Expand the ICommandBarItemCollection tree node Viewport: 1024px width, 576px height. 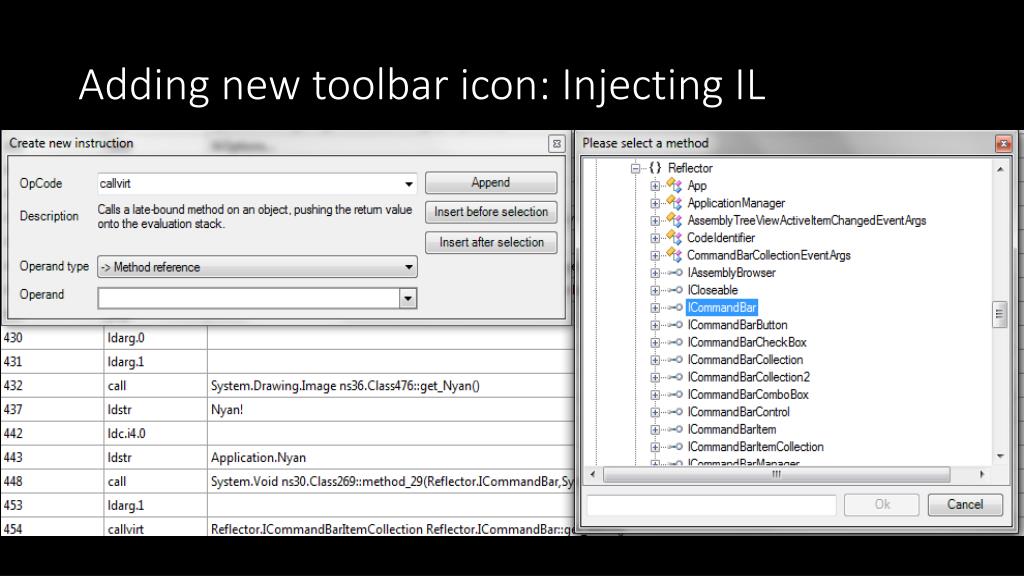(x=655, y=447)
